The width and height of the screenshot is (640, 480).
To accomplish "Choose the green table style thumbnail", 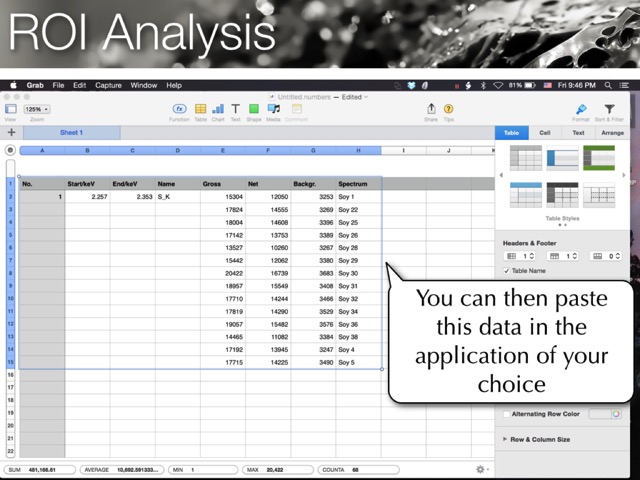I will [599, 158].
